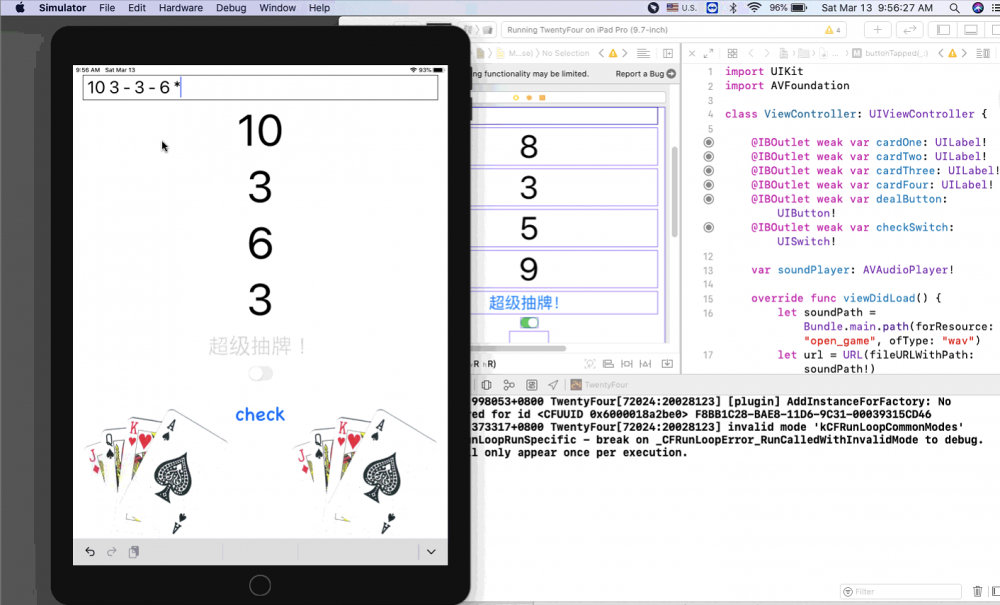This screenshot has width=1000, height=605.
Task: Toggle the navigator panel visibility button
Action: pos(941,30)
